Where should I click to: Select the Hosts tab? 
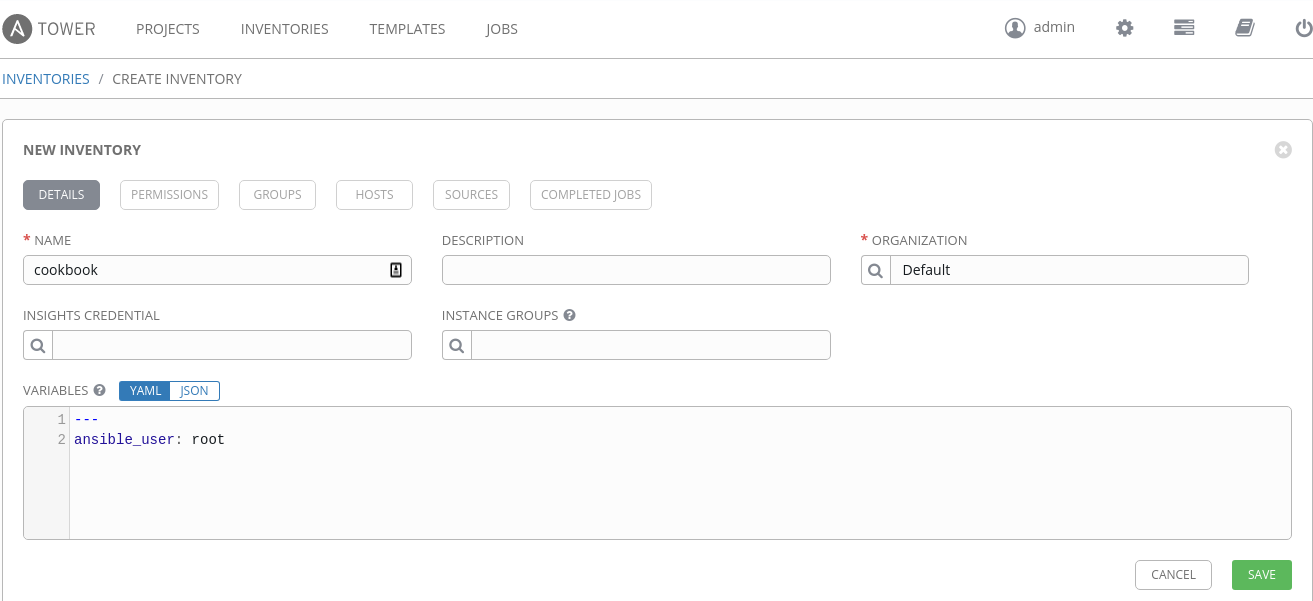(375, 195)
